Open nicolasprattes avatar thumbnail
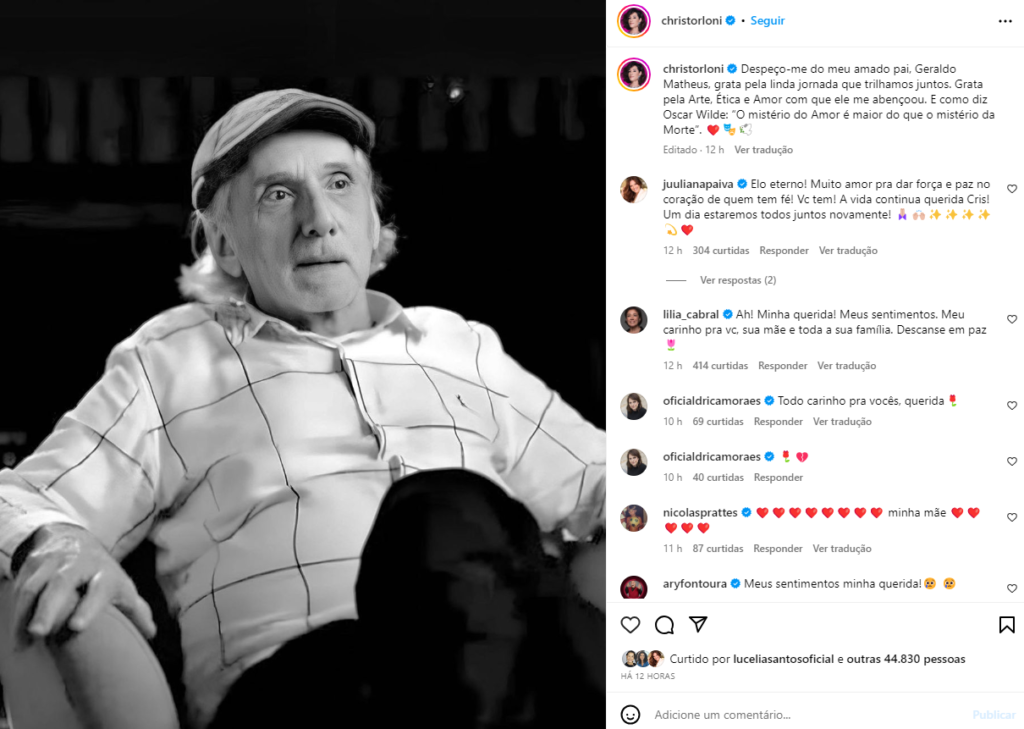 [x=633, y=518]
